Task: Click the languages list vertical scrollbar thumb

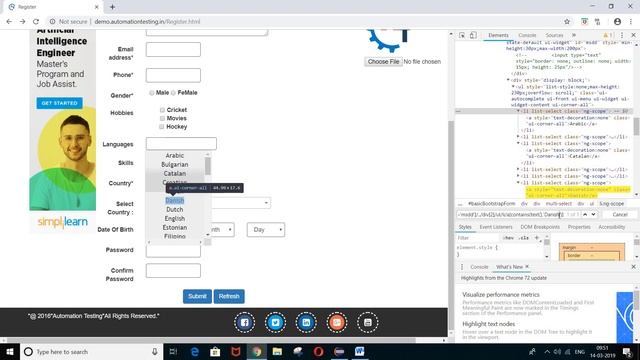Action: pos(208,166)
